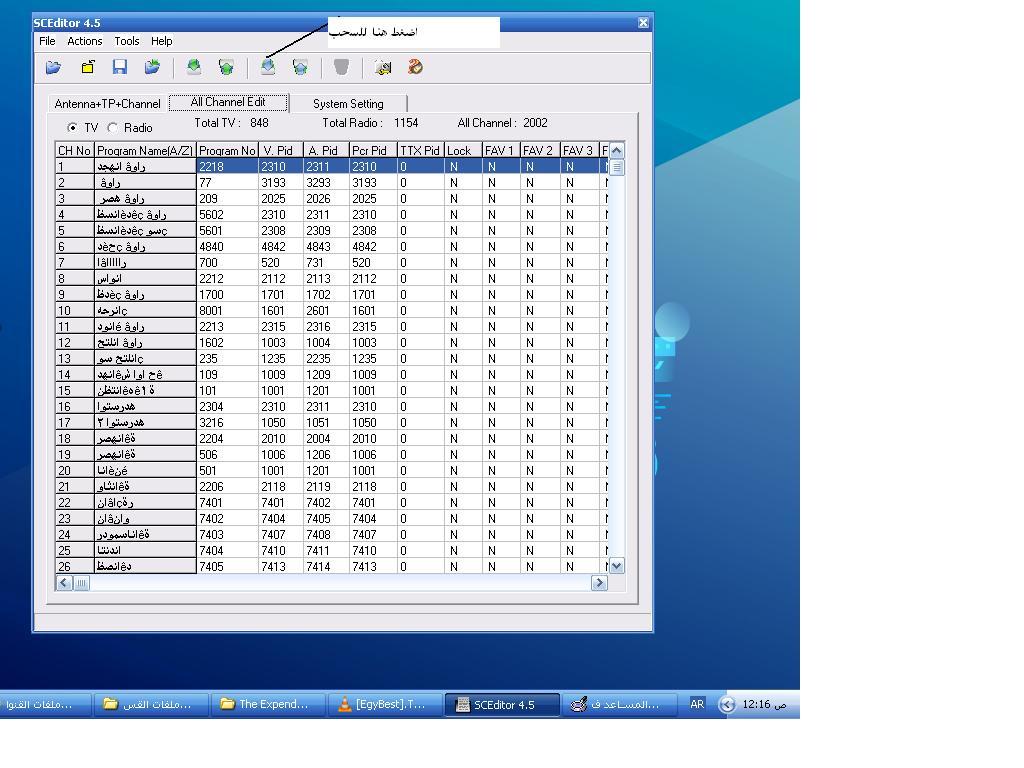Screen dimensions: 1024x768
Task: Click the FAV 1 column header
Action: (501, 150)
